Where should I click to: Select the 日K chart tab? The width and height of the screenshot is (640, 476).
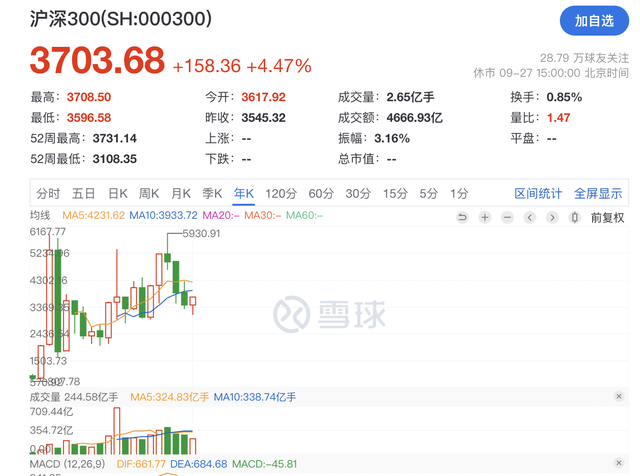(x=118, y=194)
